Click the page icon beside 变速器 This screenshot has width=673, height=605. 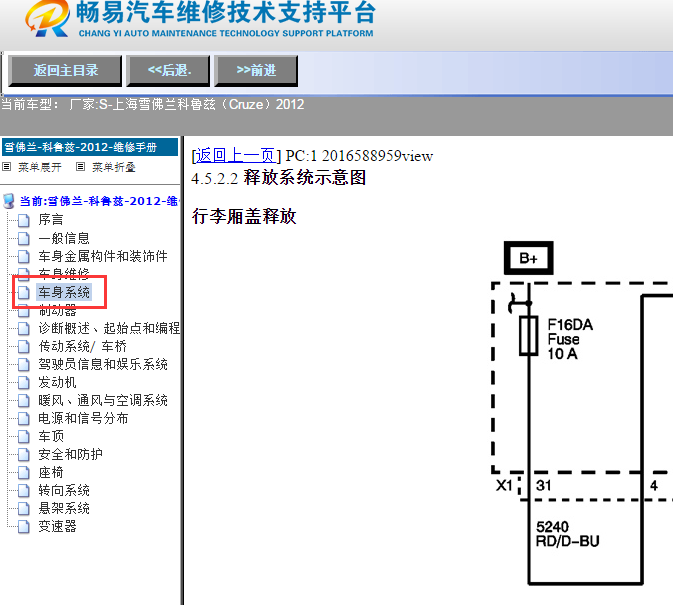coord(24,526)
